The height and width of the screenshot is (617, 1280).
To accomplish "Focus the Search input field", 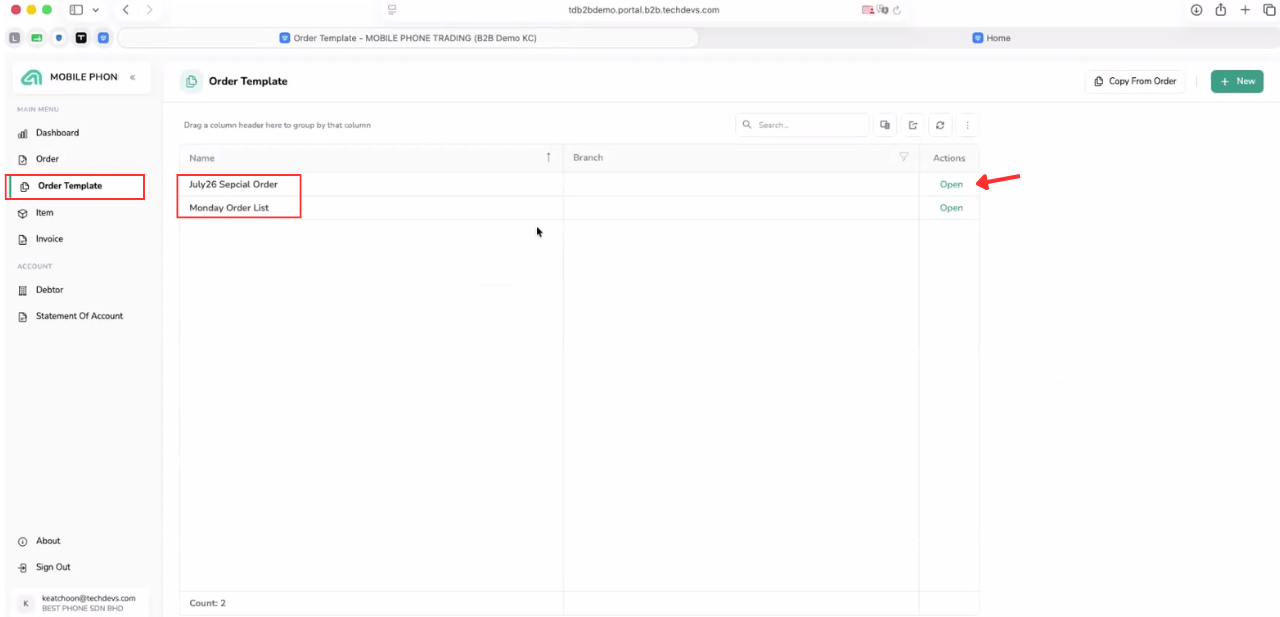I will pos(802,125).
